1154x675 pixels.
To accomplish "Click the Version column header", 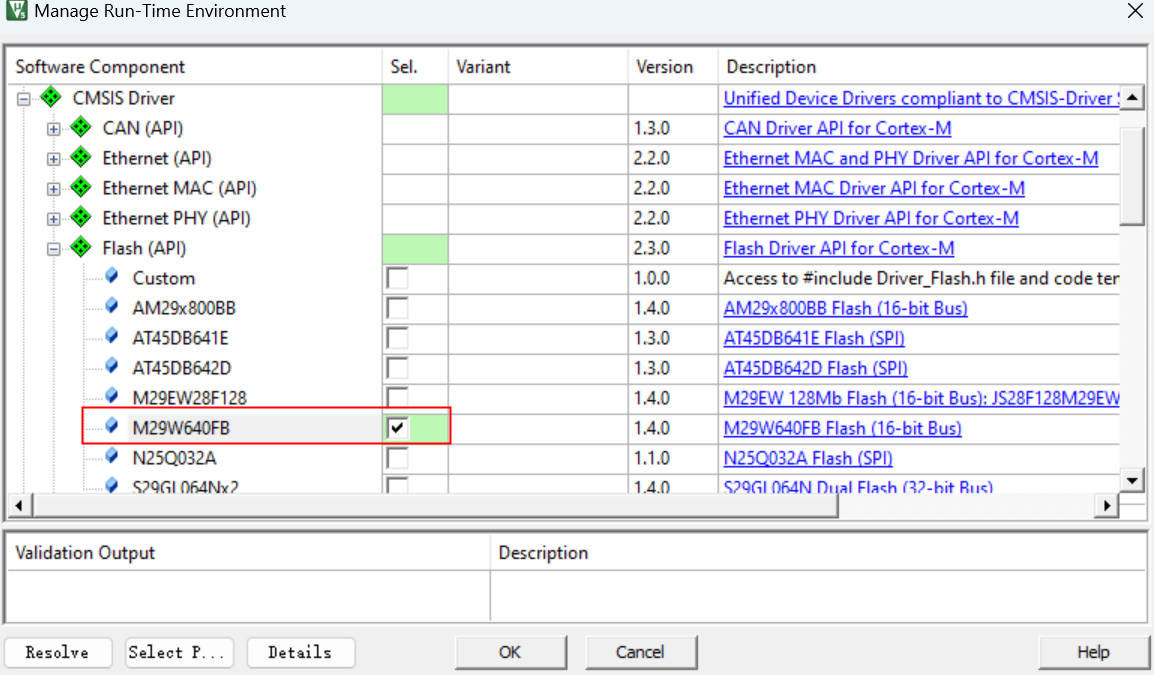I will click(664, 67).
